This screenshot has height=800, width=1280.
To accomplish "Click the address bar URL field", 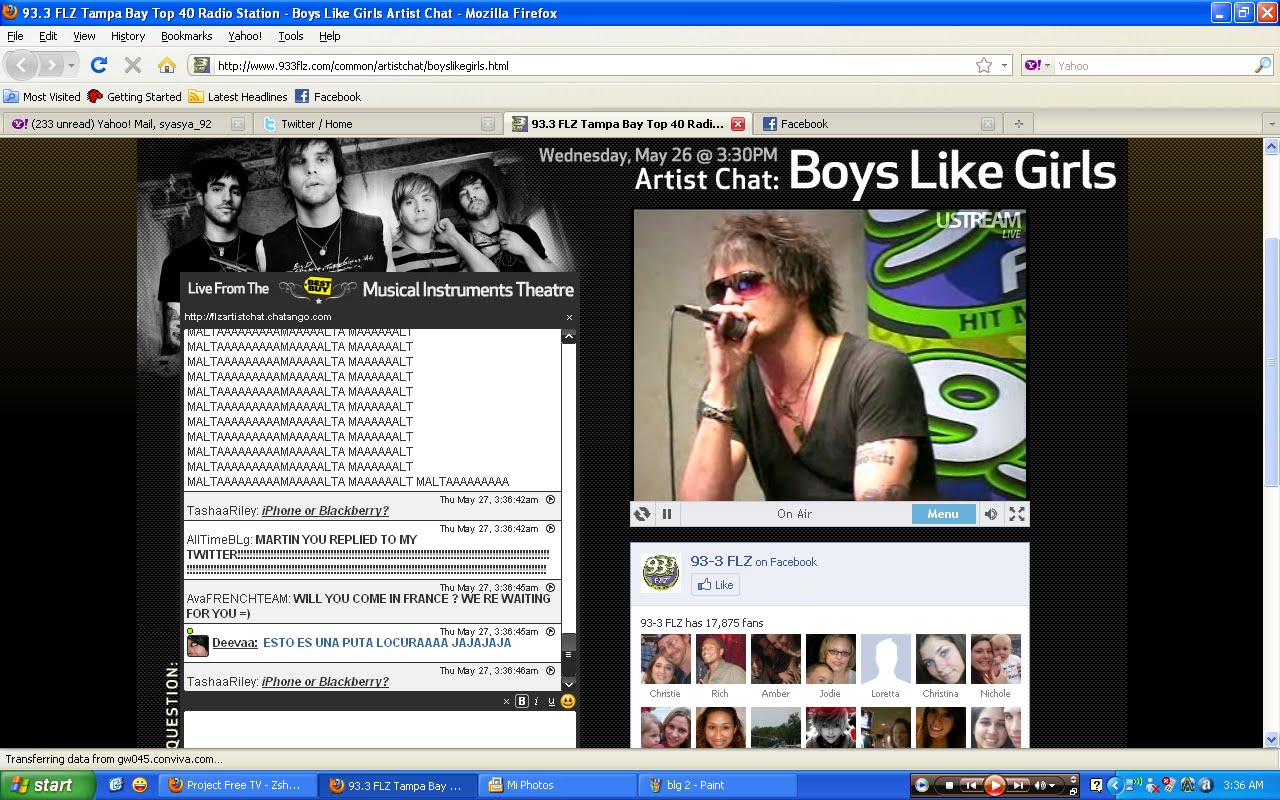I will pos(590,65).
